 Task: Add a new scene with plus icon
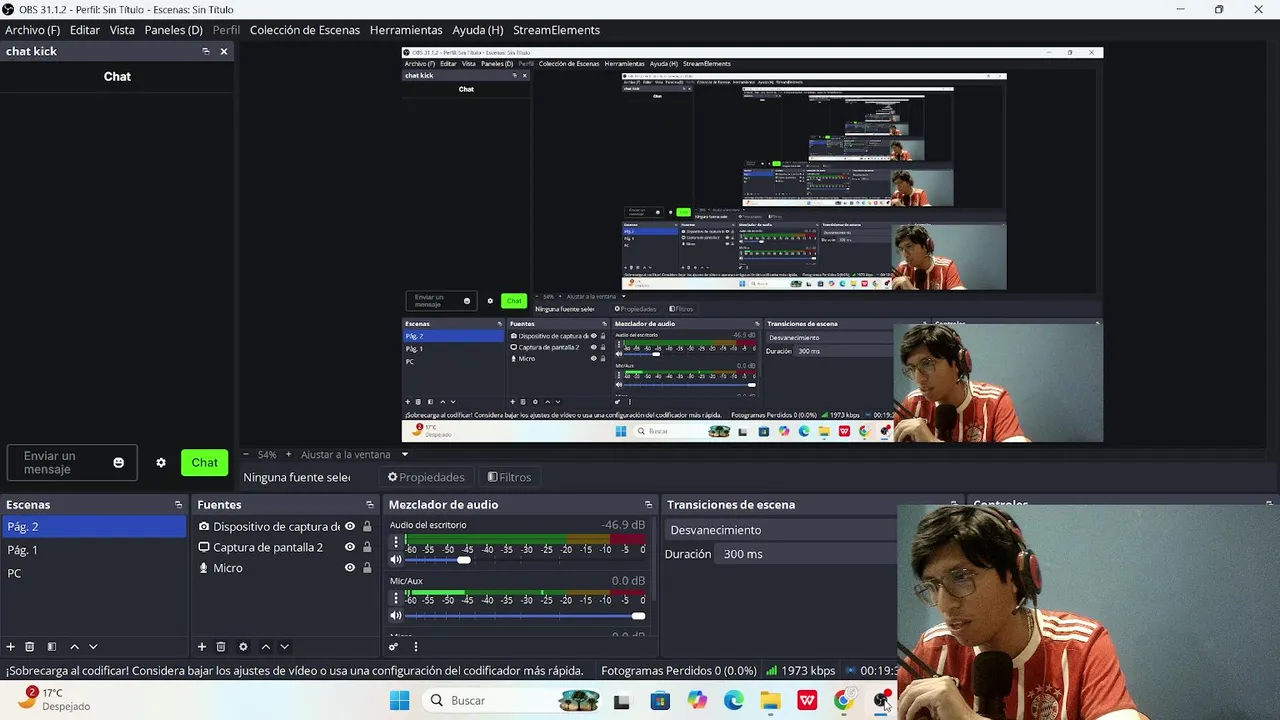point(11,647)
